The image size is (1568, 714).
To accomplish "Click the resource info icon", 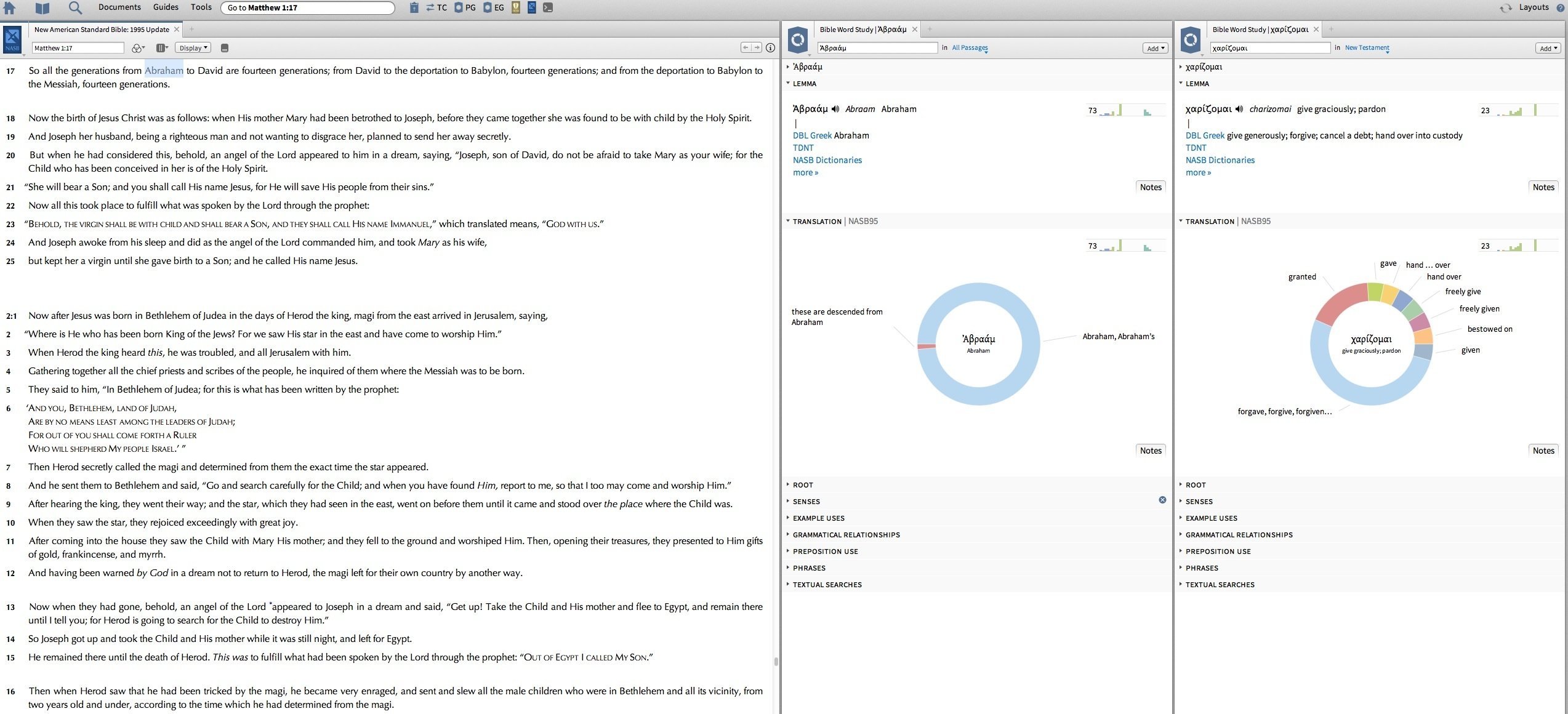I will [770, 47].
